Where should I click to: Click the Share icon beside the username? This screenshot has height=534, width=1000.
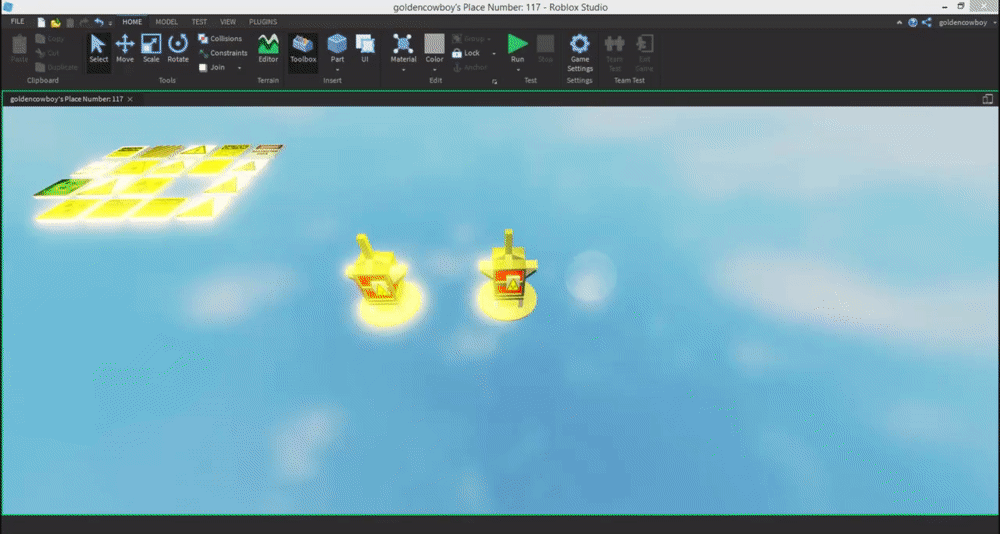[927, 22]
